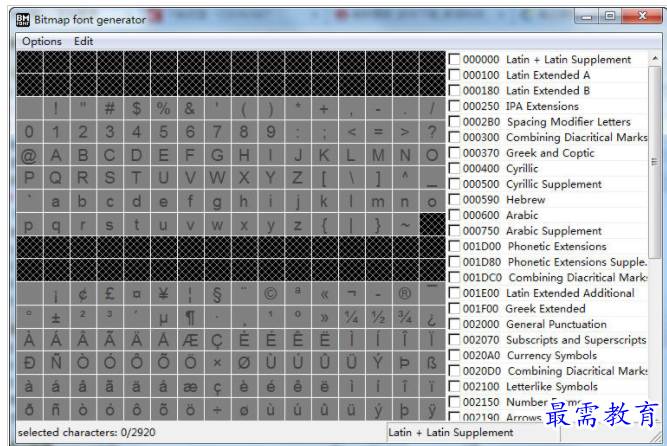
Task: Select the capital M glyph
Action: pyautogui.click(x=378, y=155)
